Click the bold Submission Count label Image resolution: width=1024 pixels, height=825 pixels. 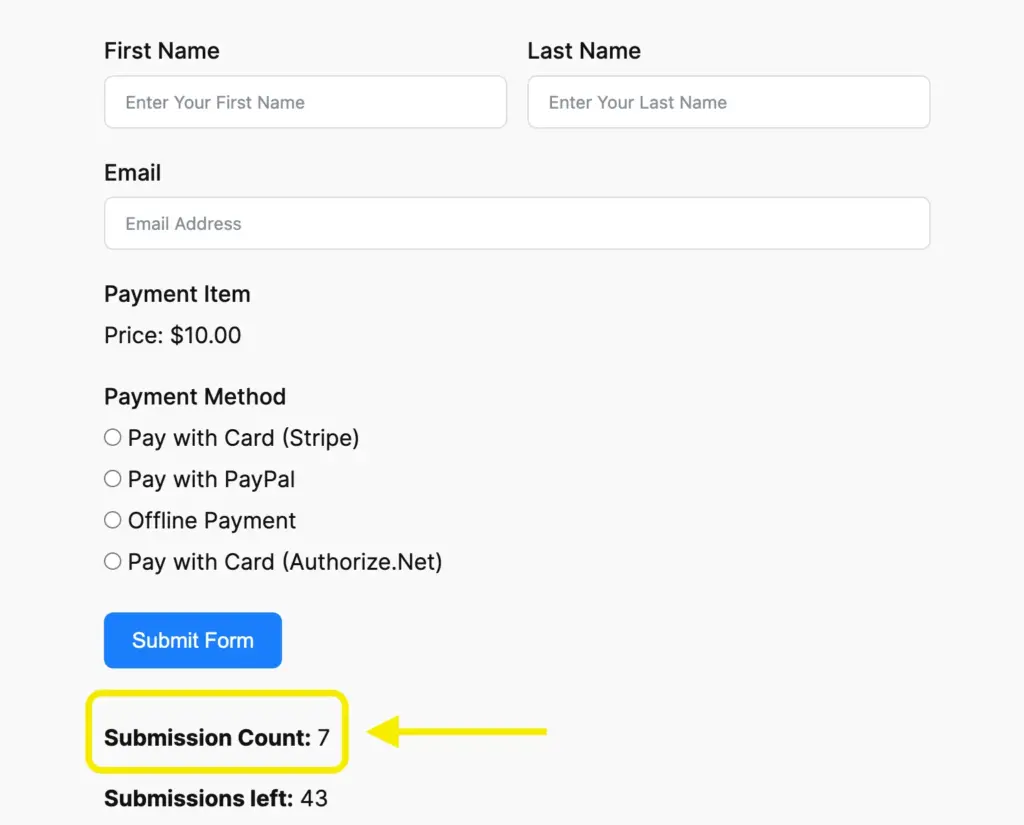coord(207,738)
